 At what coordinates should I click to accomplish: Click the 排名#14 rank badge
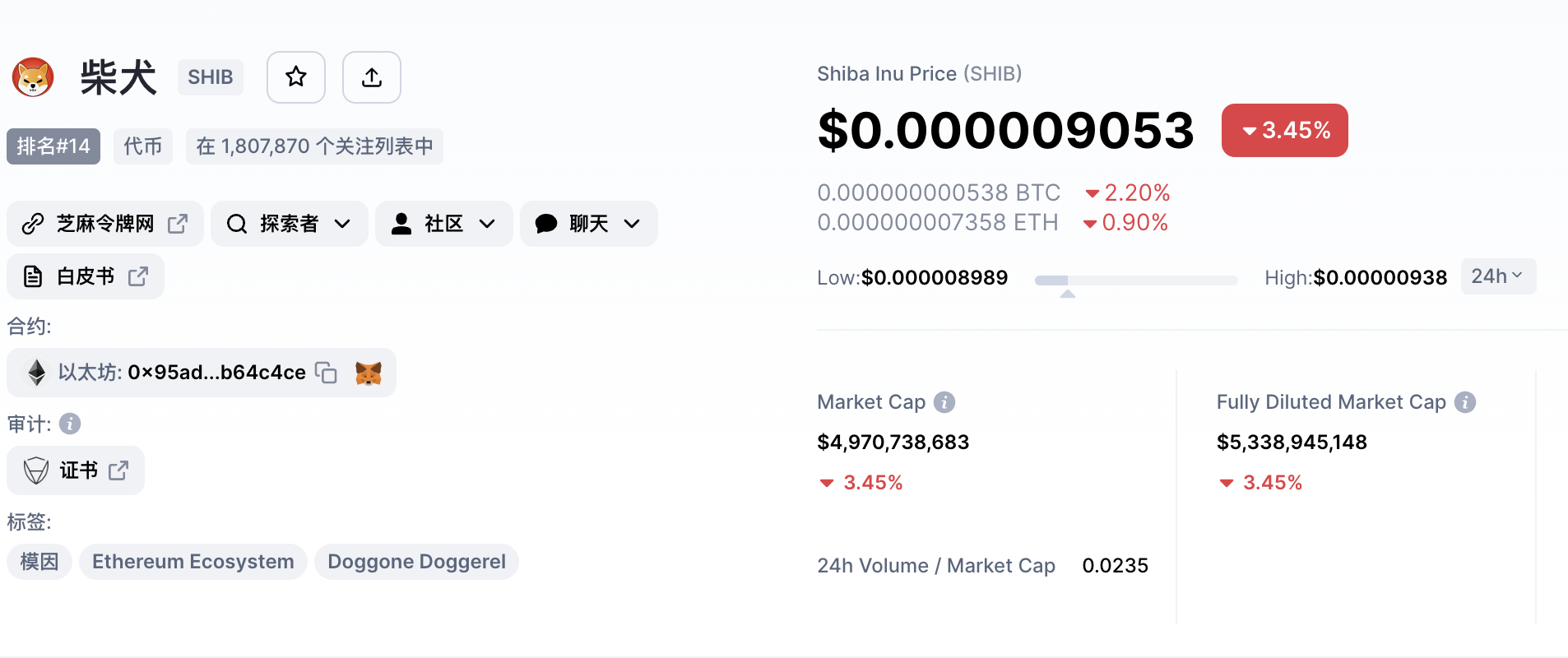[x=53, y=146]
